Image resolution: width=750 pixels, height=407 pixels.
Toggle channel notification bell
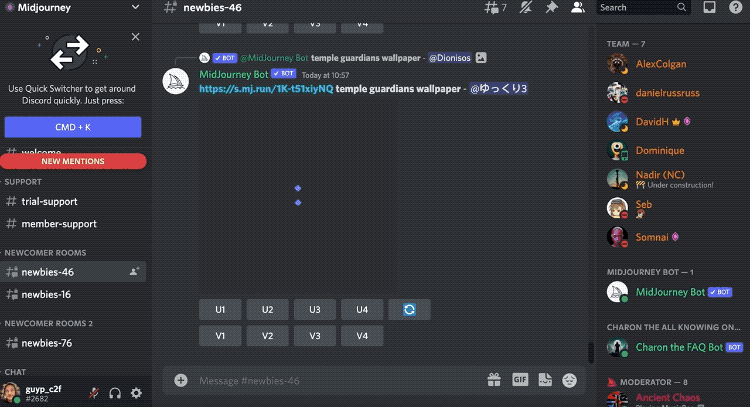point(526,8)
